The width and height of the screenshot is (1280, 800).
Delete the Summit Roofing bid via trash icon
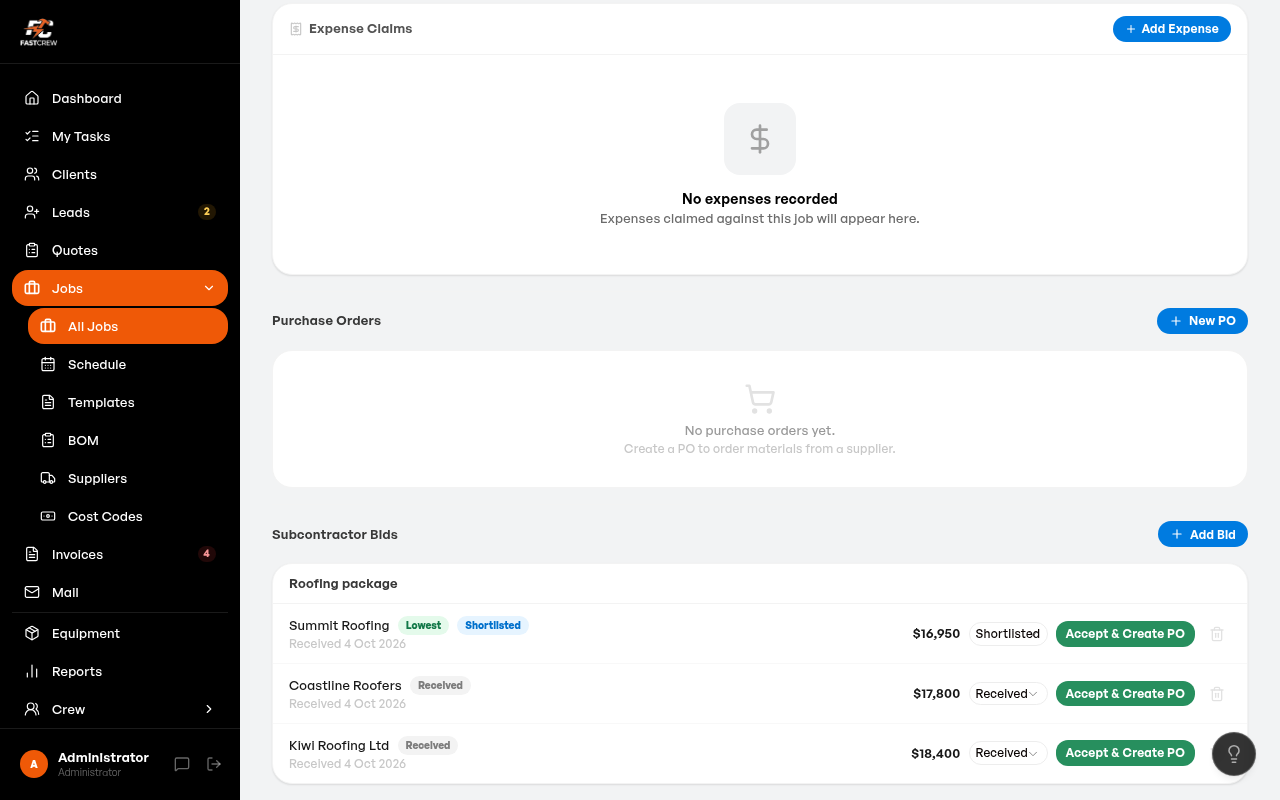click(1217, 634)
